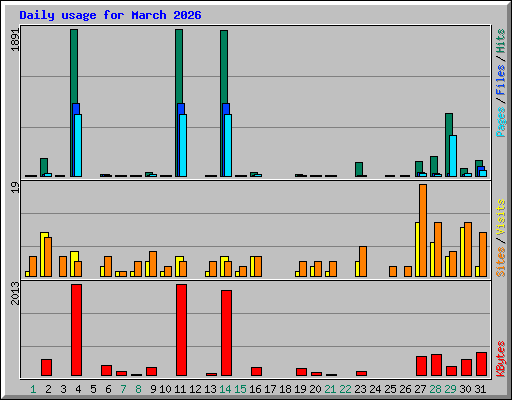Click x-axis day label 19 at the bottom

(300, 389)
